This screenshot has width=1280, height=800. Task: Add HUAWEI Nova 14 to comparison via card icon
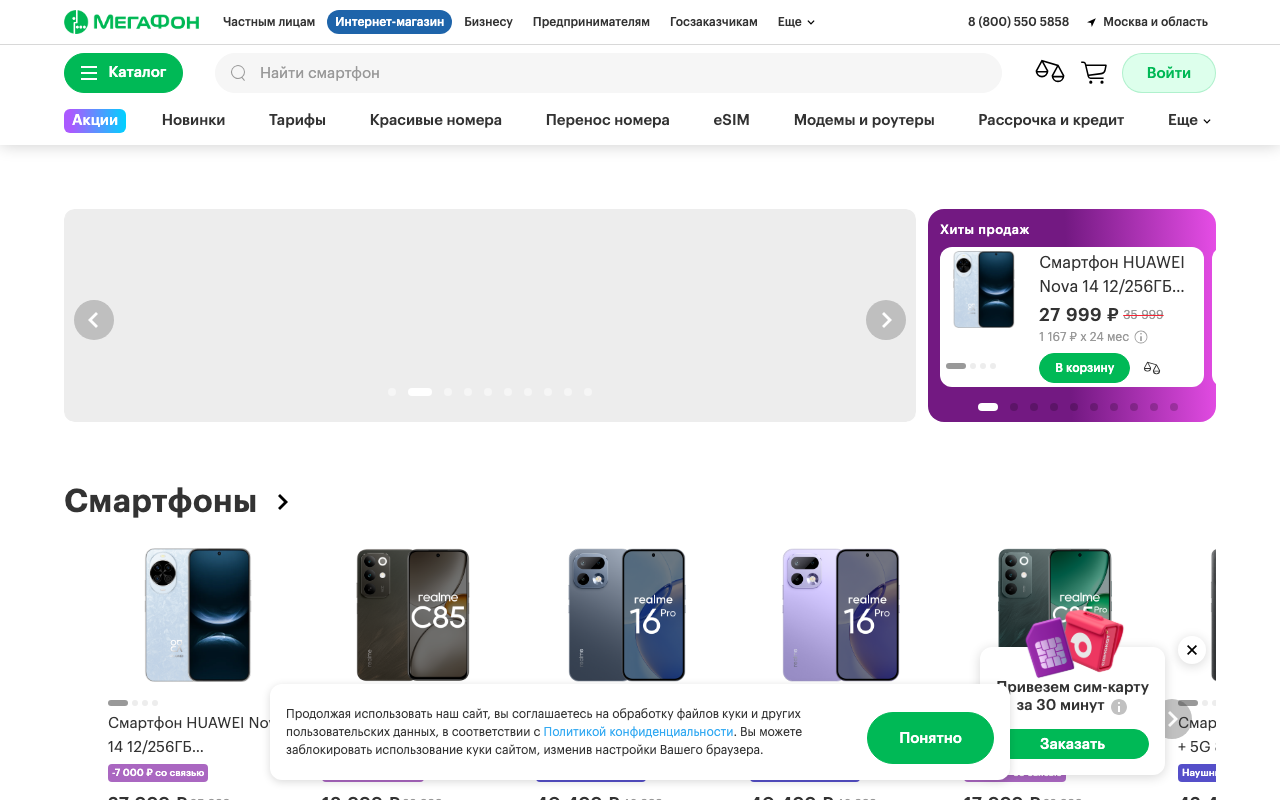click(1152, 368)
